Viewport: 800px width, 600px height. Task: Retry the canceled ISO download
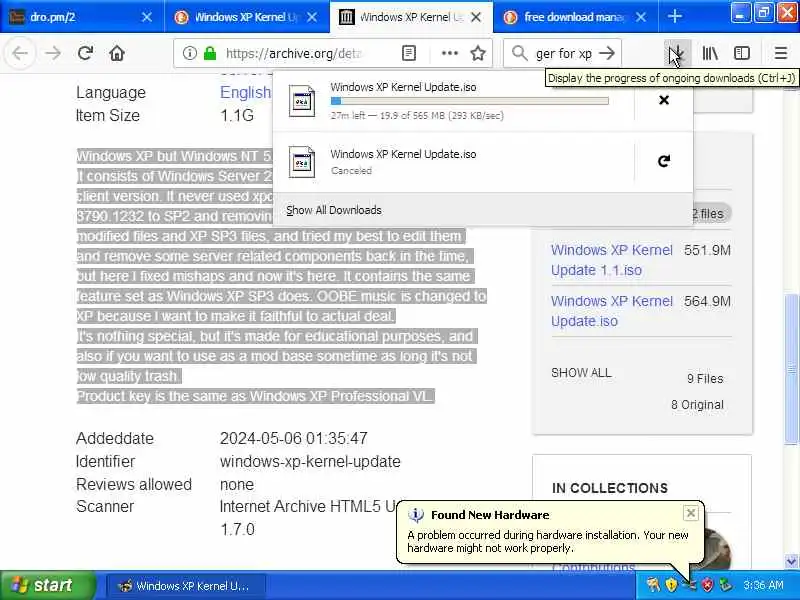664,162
